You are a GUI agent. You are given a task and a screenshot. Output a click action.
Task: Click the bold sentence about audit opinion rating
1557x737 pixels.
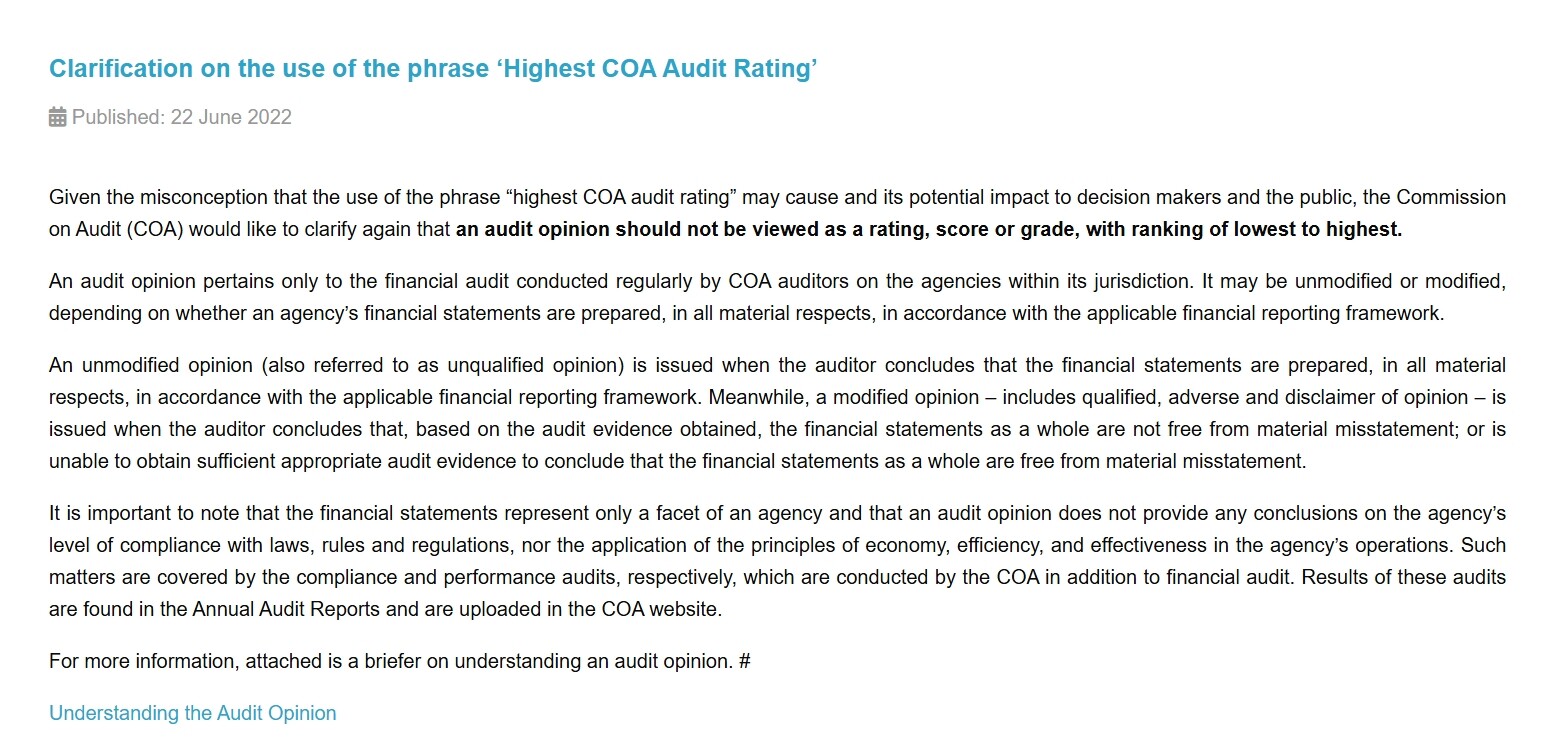click(929, 229)
